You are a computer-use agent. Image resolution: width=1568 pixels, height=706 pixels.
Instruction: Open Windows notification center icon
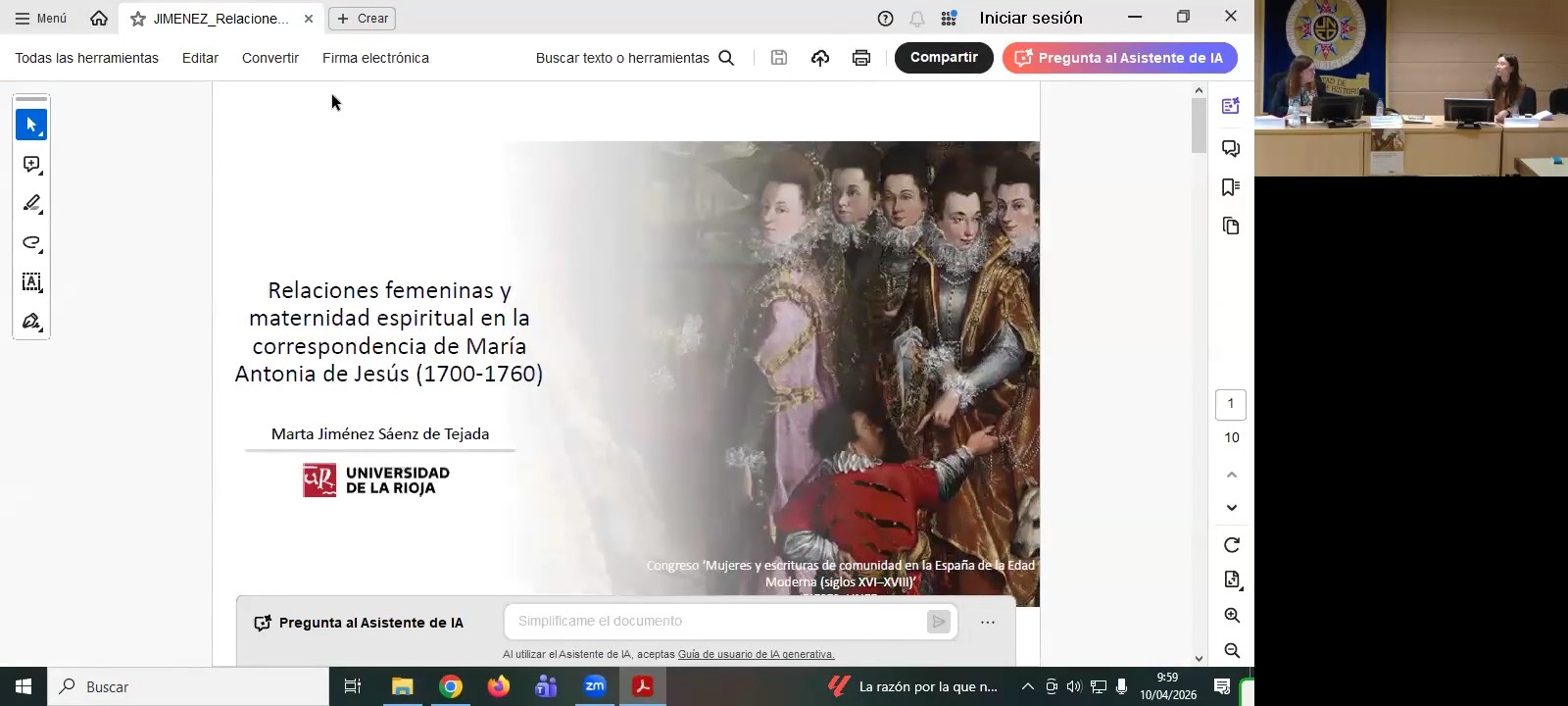click(1222, 686)
